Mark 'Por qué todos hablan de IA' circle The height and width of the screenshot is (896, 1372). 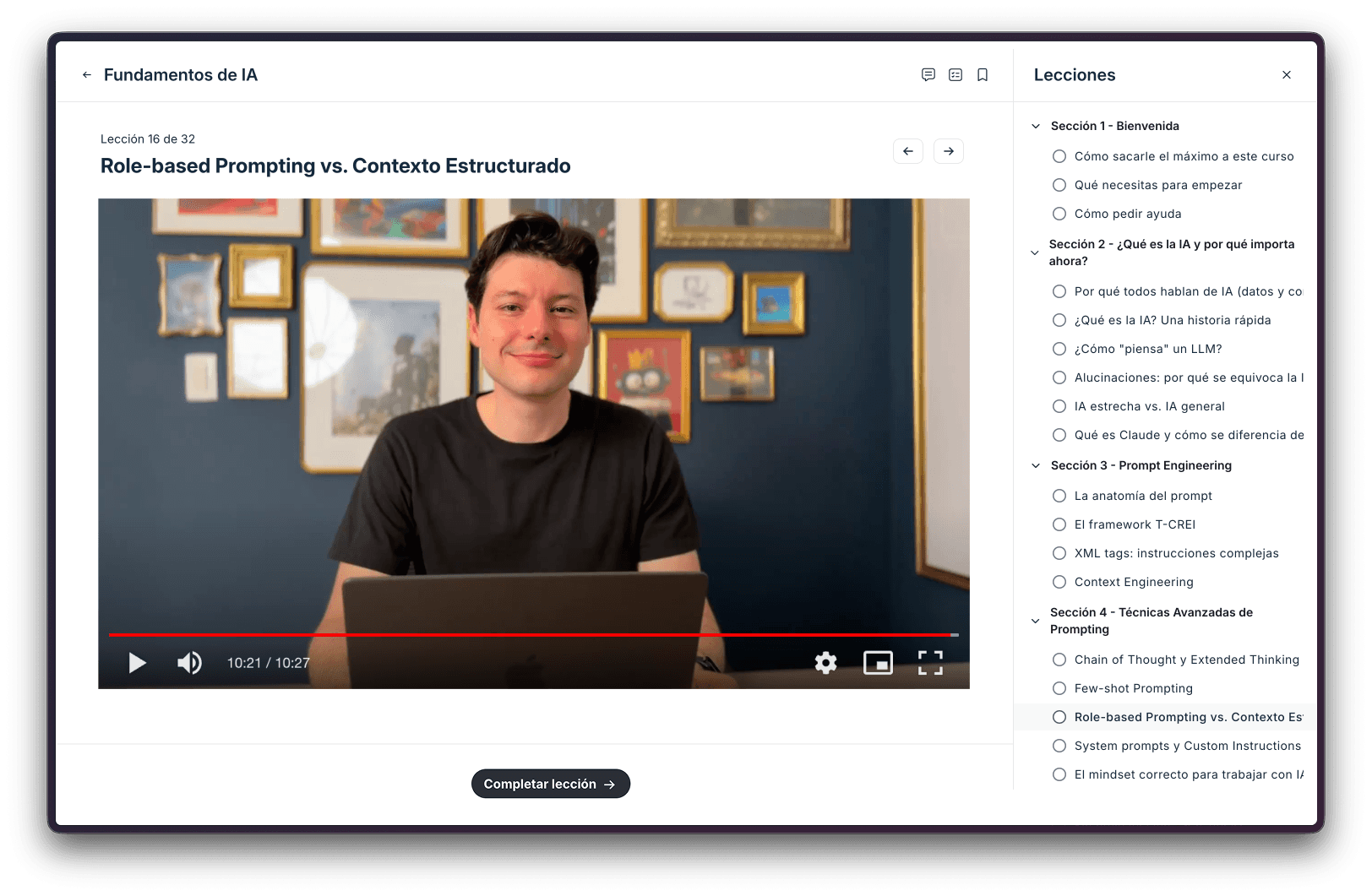coord(1059,291)
